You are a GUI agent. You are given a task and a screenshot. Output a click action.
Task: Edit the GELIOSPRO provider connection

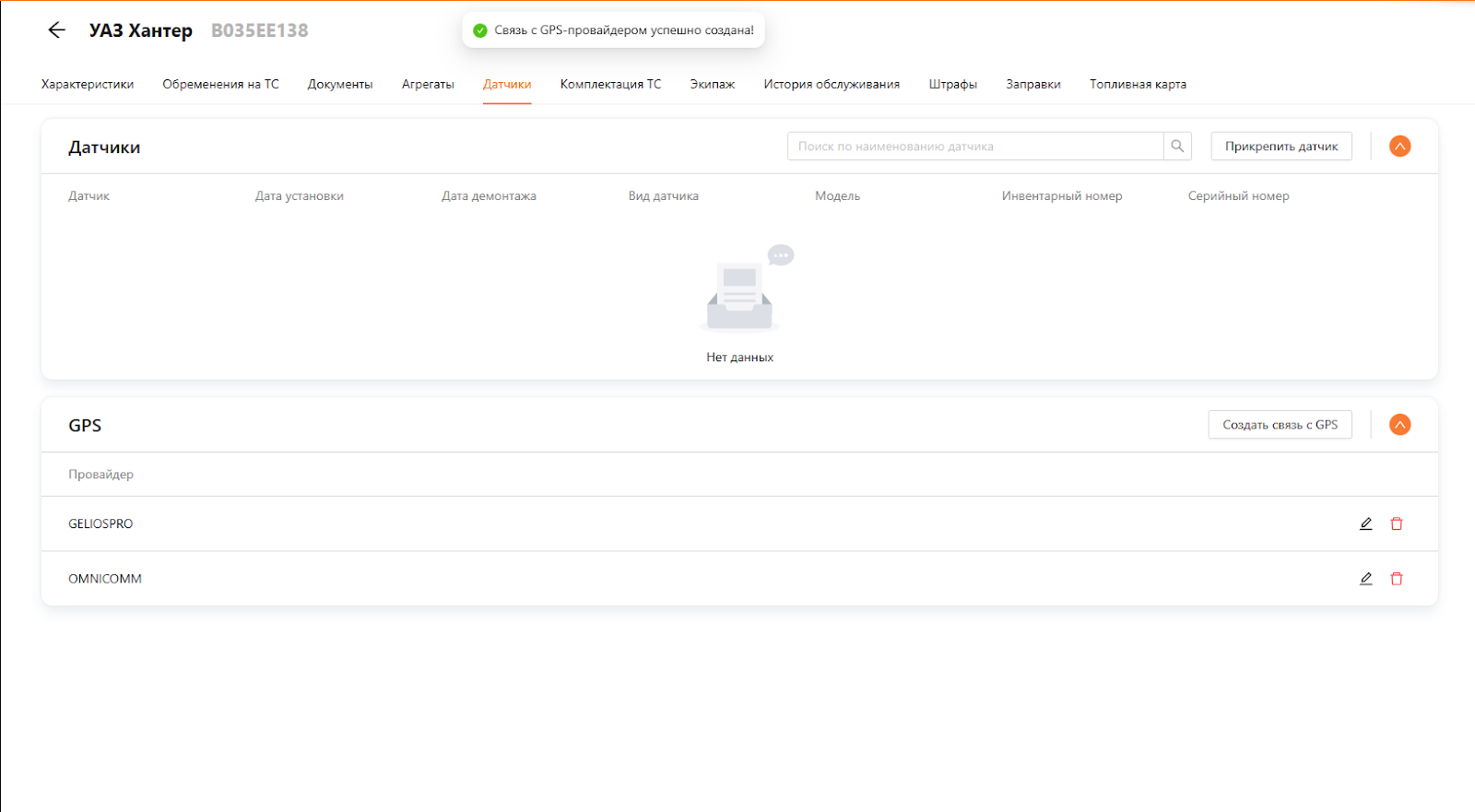(x=1365, y=524)
